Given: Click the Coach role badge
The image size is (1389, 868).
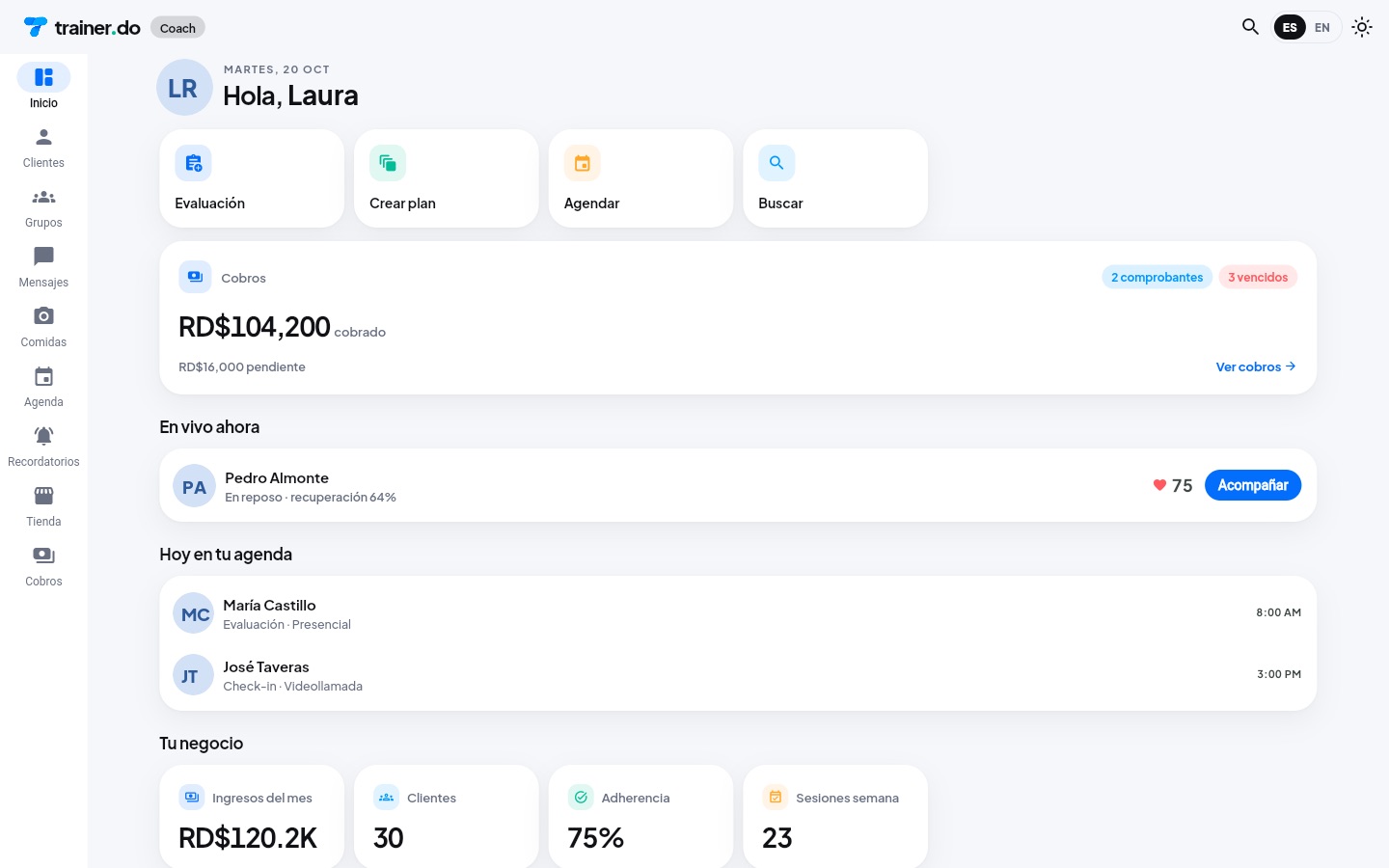Looking at the screenshot, I should click(177, 28).
